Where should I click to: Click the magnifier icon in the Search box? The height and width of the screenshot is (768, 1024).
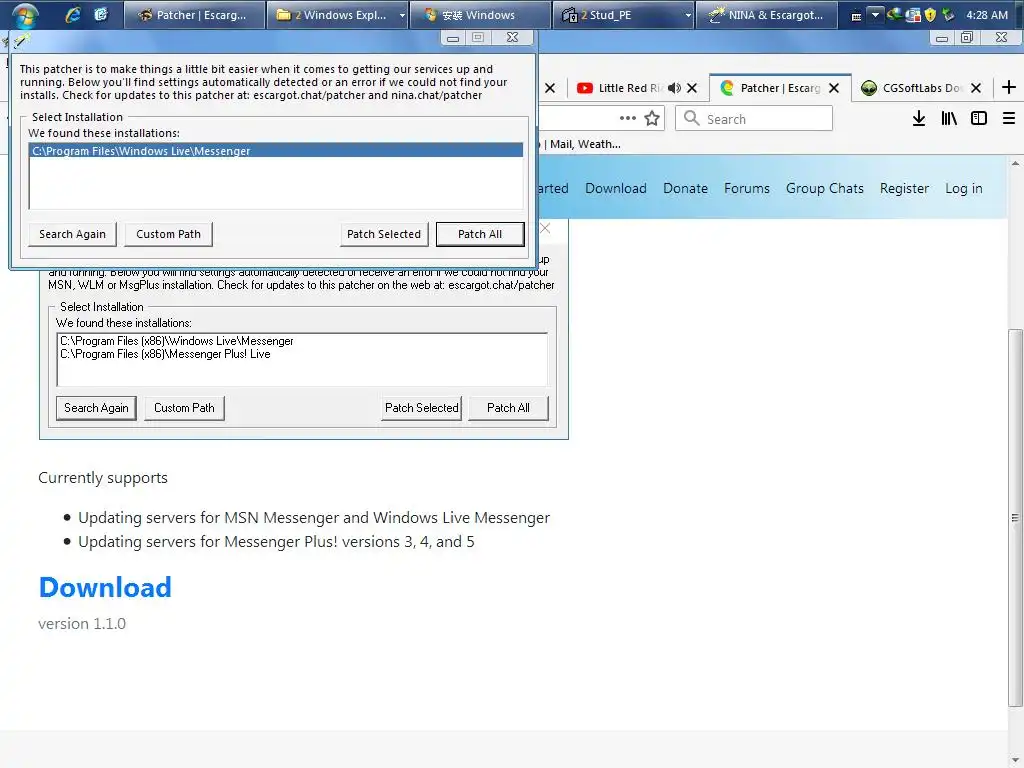(692, 118)
